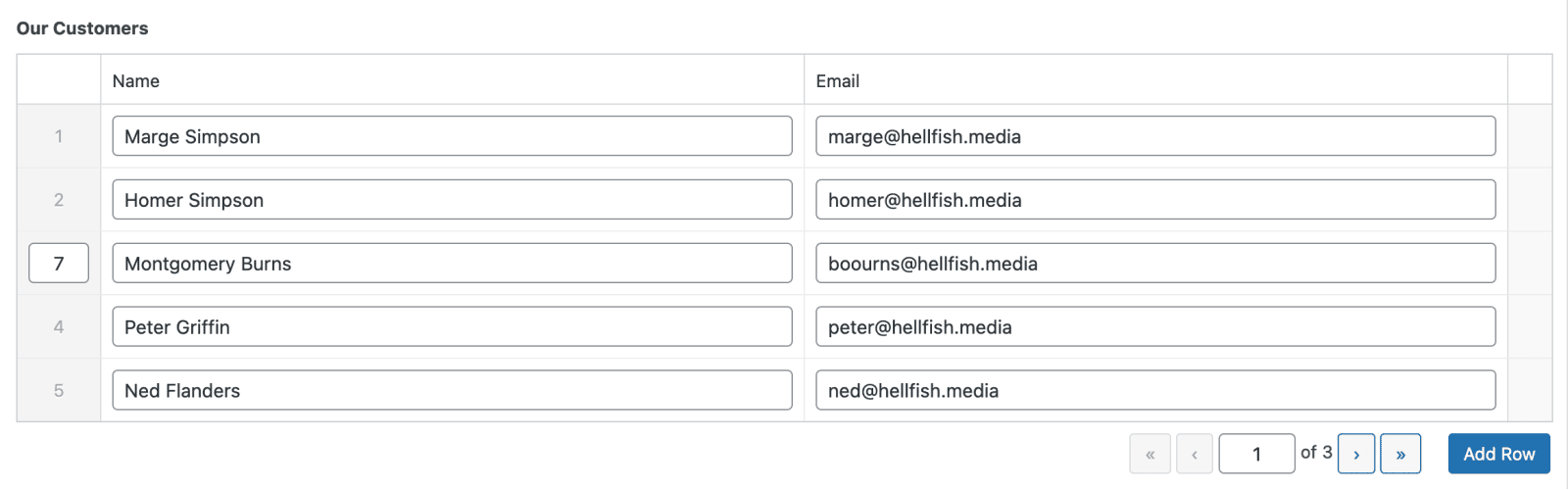The height and width of the screenshot is (490, 1568).
Task: Click the current page number field
Action: coord(1256,454)
